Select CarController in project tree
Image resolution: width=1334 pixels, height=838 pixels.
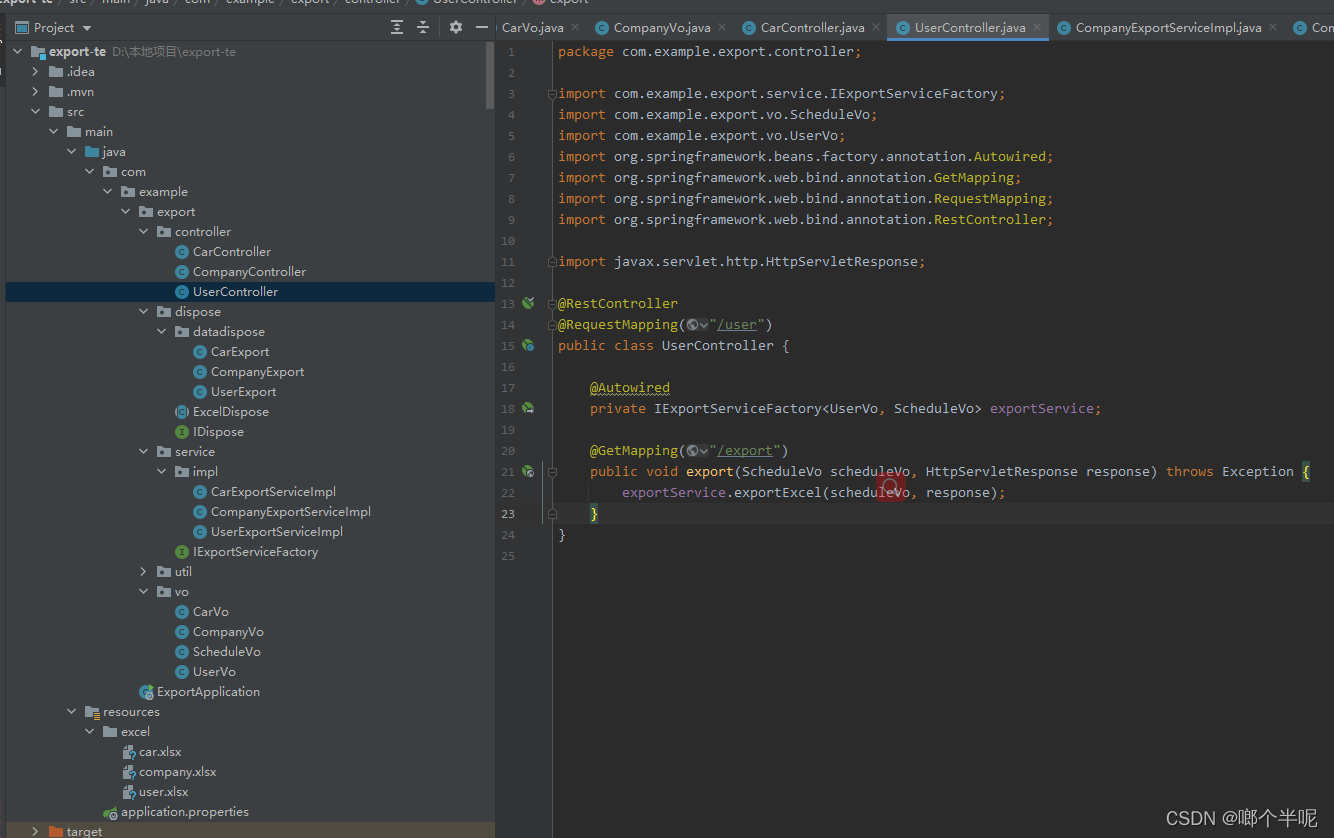231,252
